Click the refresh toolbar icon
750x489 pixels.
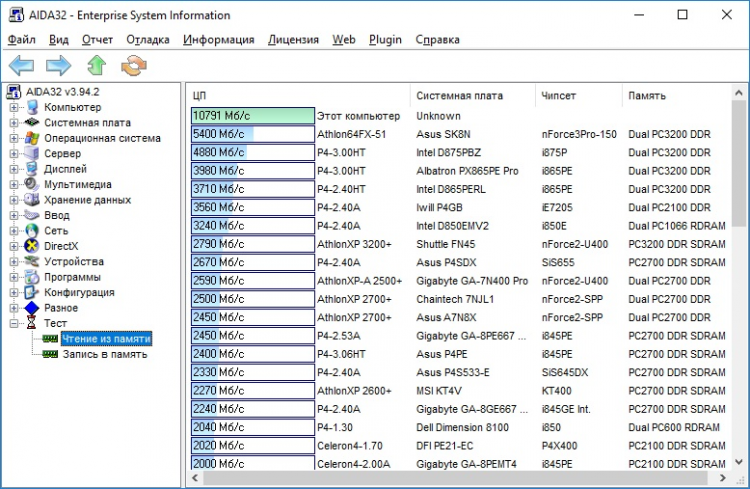click(132, 66)
